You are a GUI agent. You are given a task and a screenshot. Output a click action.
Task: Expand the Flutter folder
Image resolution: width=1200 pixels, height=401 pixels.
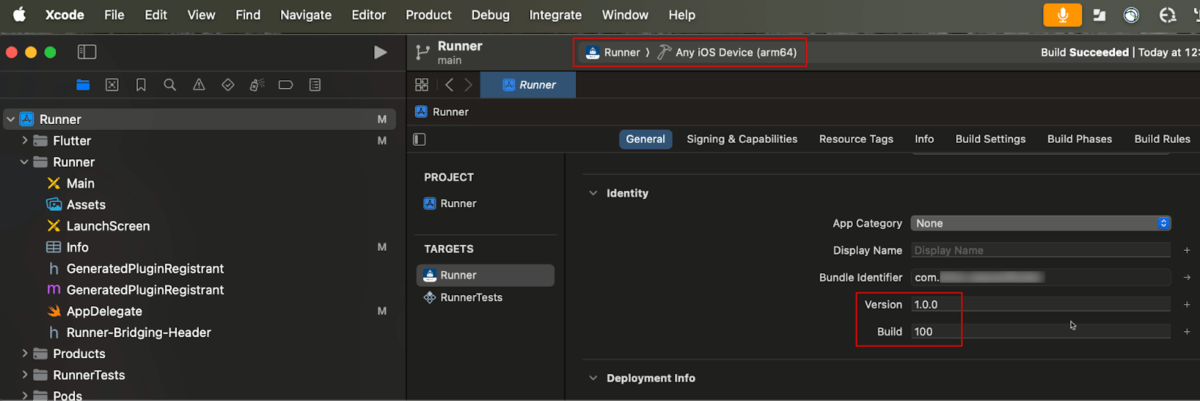click(x=25, y=141)
